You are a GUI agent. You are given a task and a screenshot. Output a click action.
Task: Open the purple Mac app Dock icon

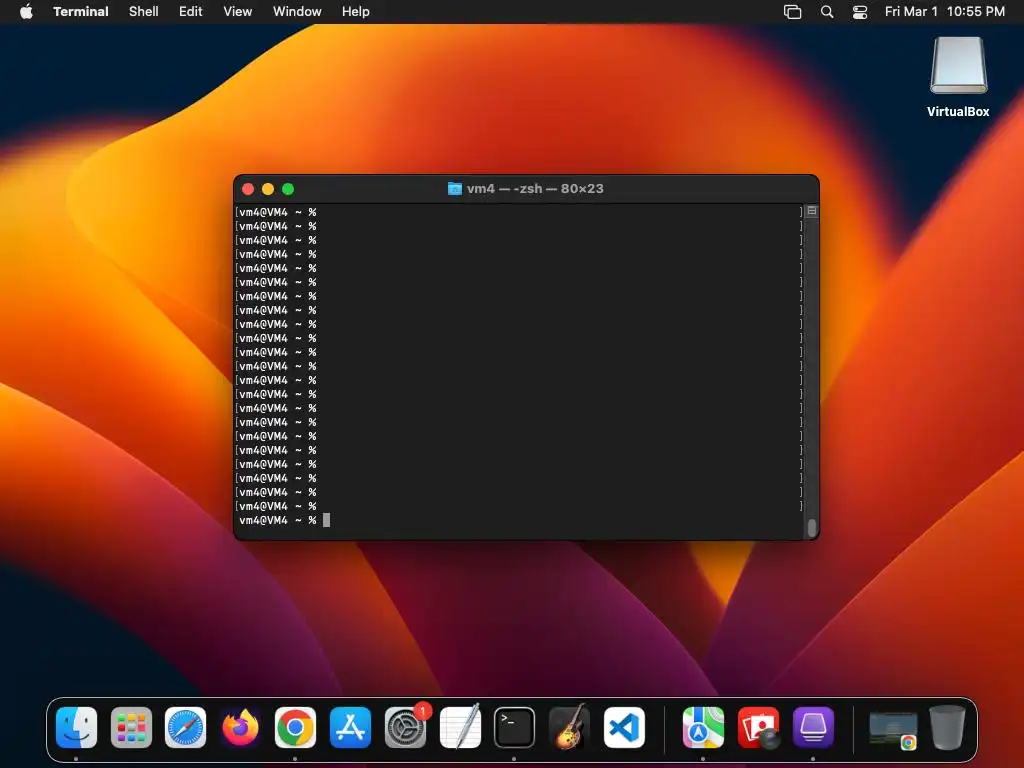point(813,727)
